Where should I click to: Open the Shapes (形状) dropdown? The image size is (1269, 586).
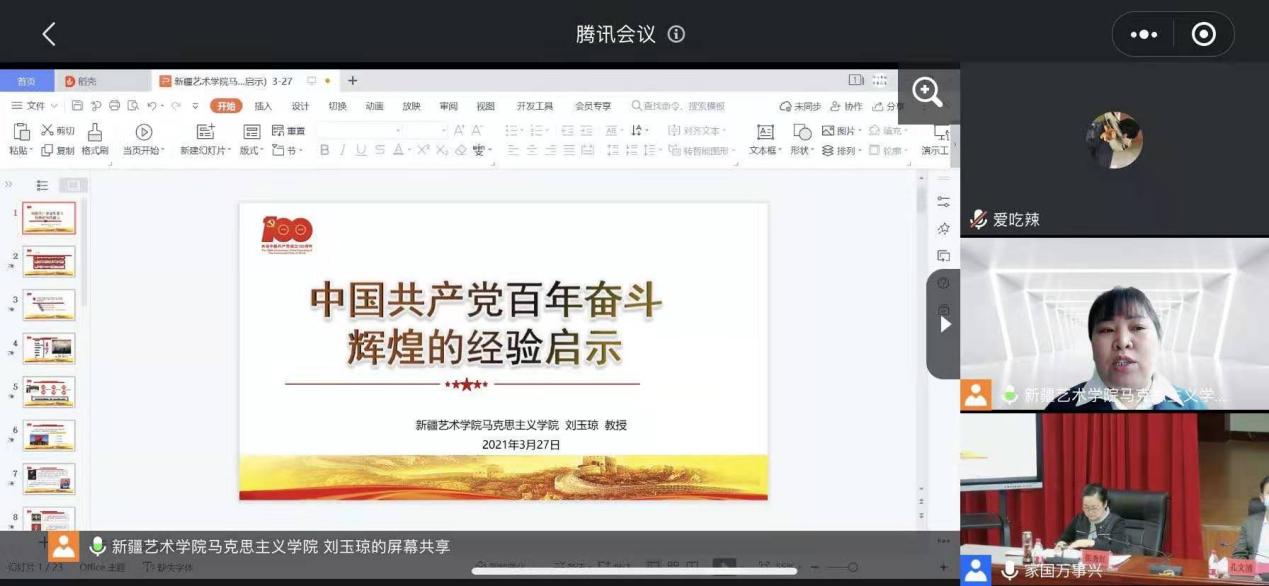click(x=802, y=151)
